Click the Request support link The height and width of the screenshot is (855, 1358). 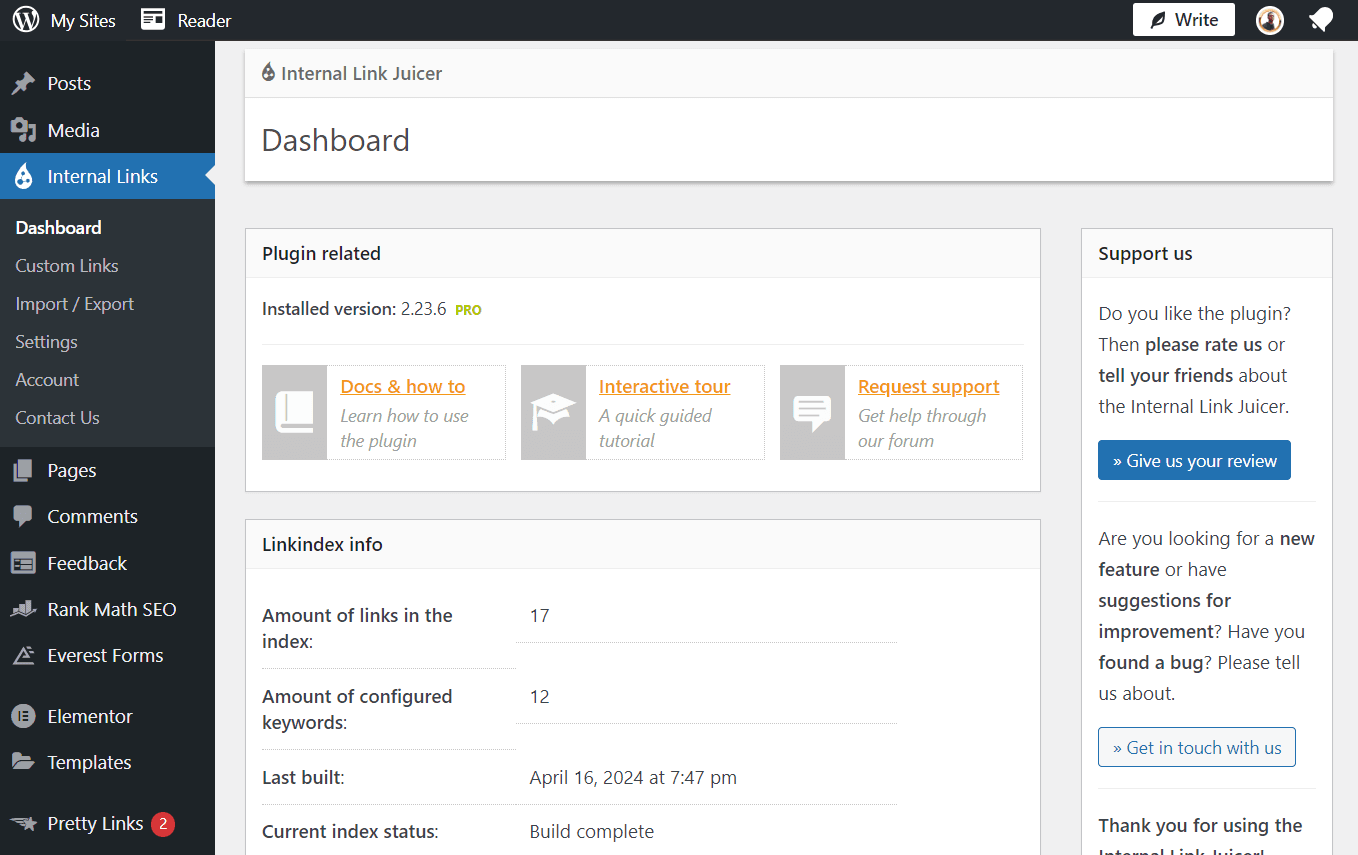coord(929,387)
